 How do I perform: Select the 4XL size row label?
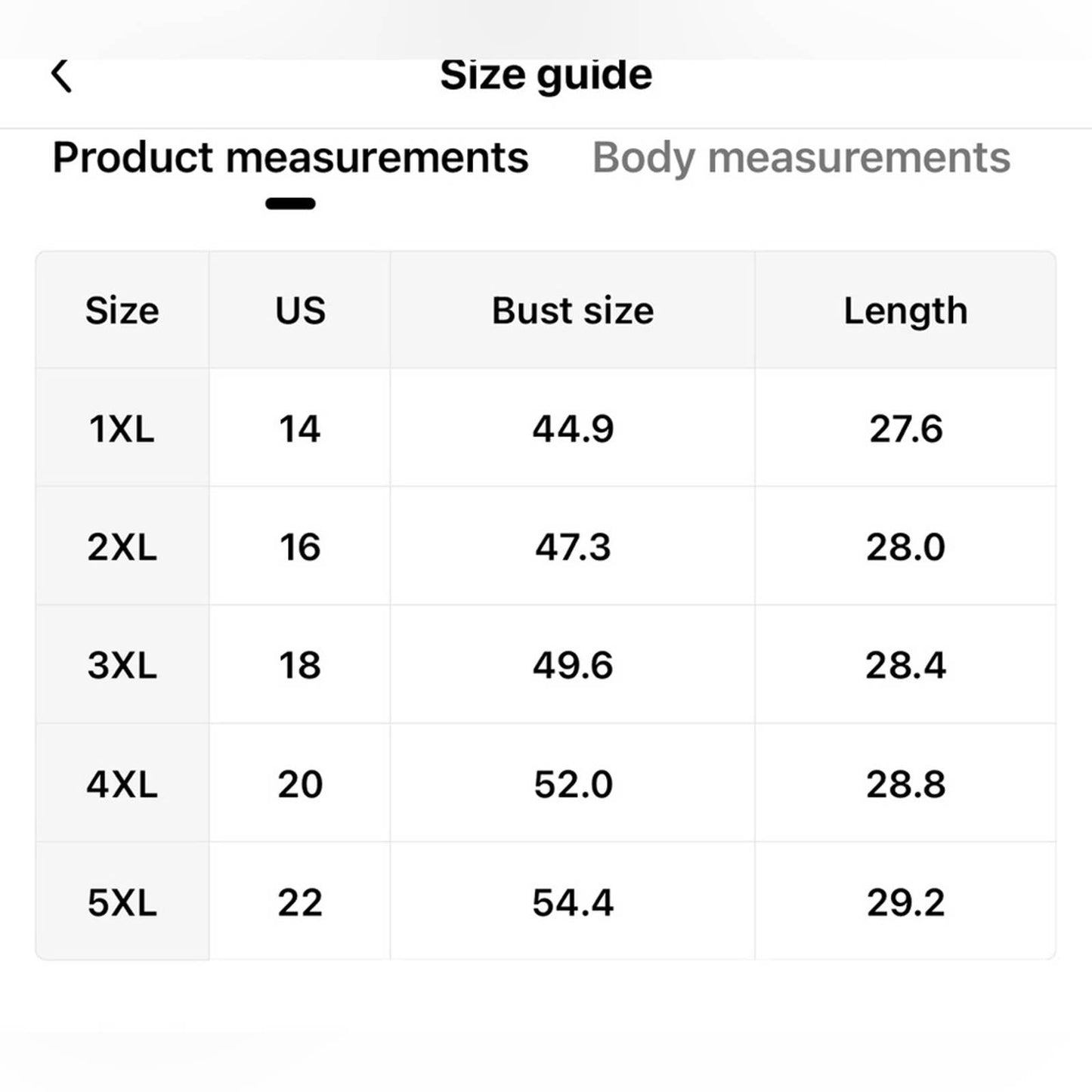(122, 784)
